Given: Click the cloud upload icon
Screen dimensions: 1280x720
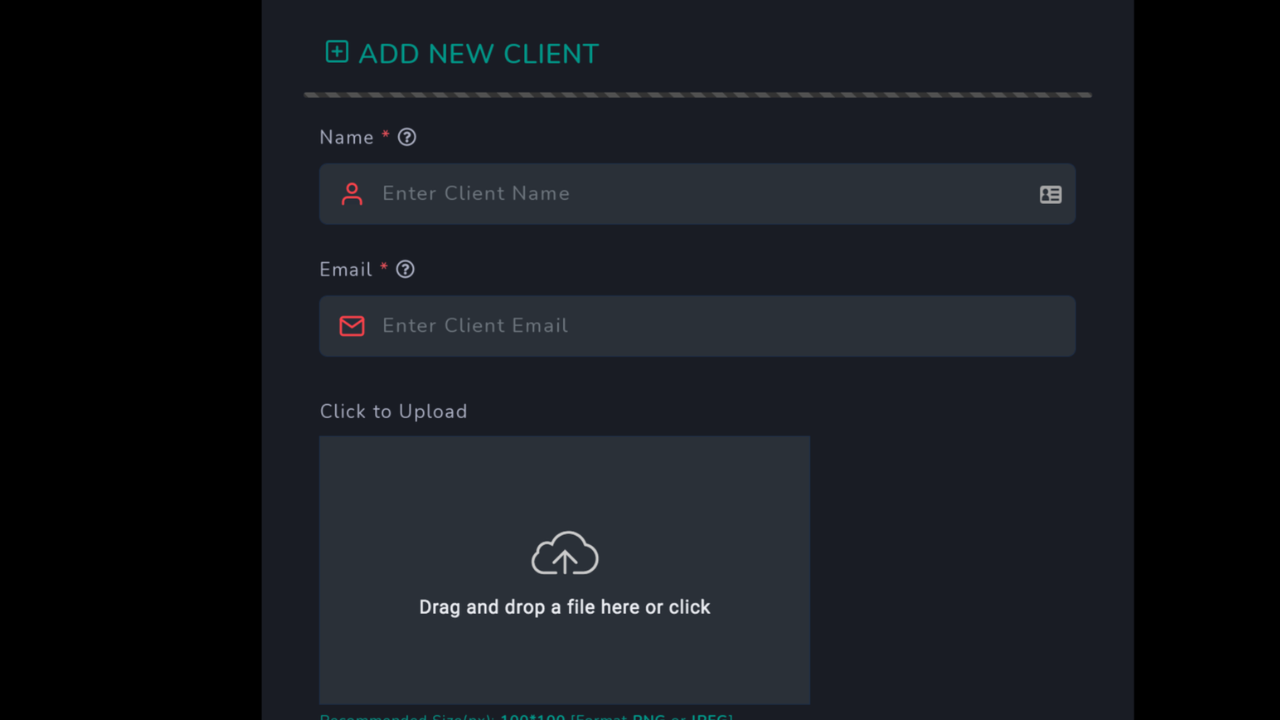Looking at the screenshot, I should coord(565,553).
